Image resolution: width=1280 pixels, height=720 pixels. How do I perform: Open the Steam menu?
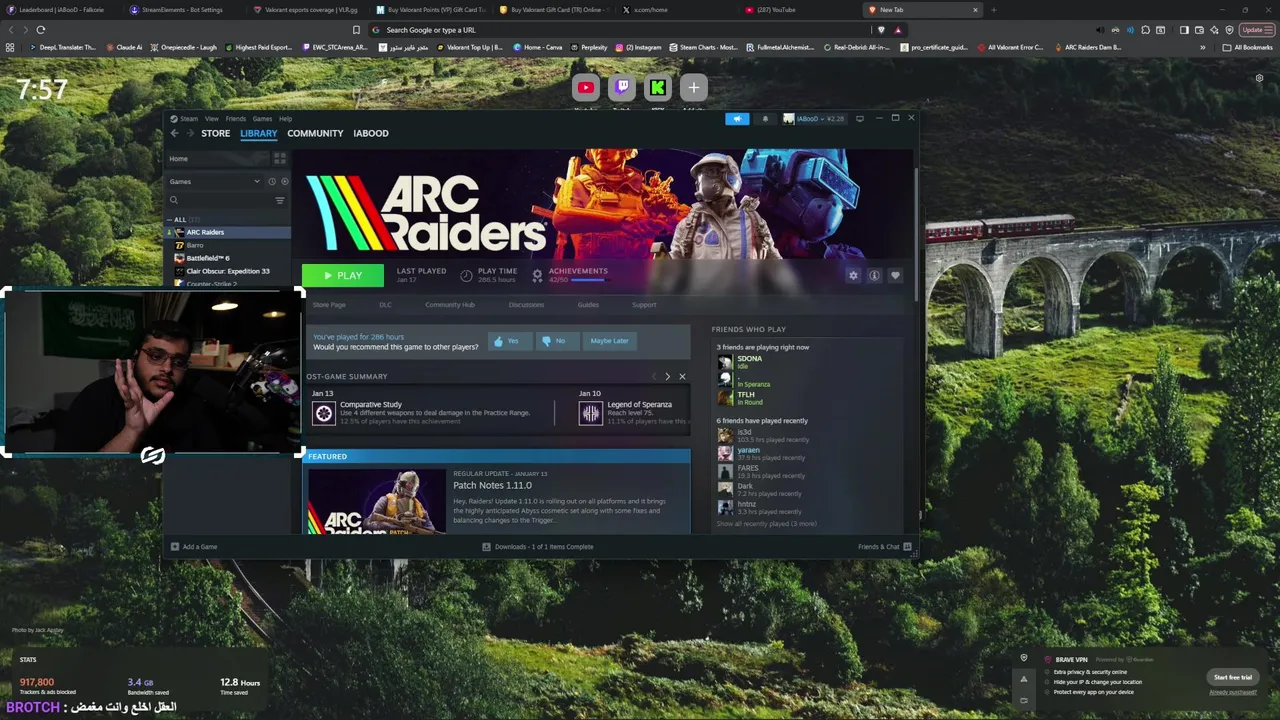point(185,119)
